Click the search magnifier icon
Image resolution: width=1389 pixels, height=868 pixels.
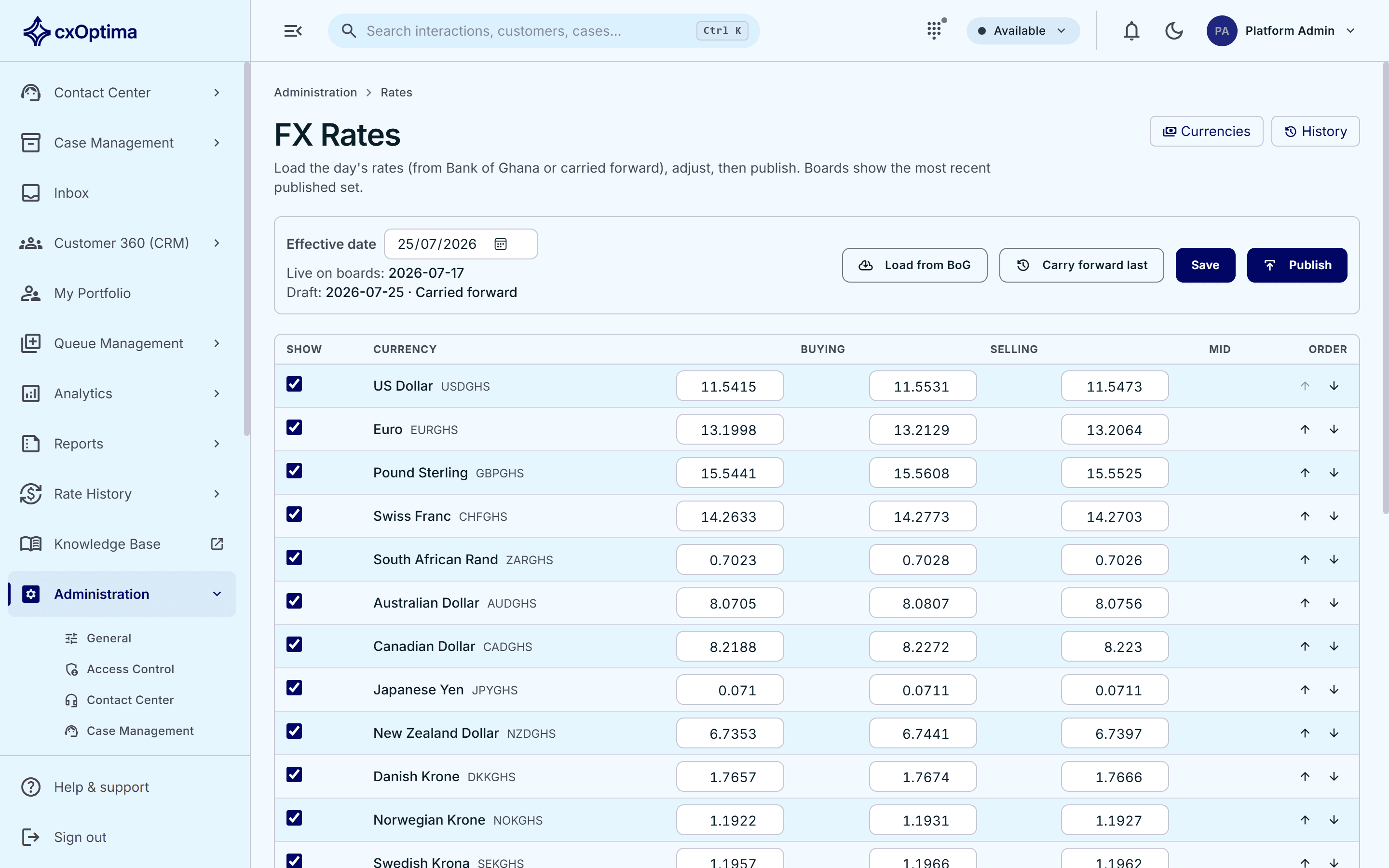coord(348,31)
